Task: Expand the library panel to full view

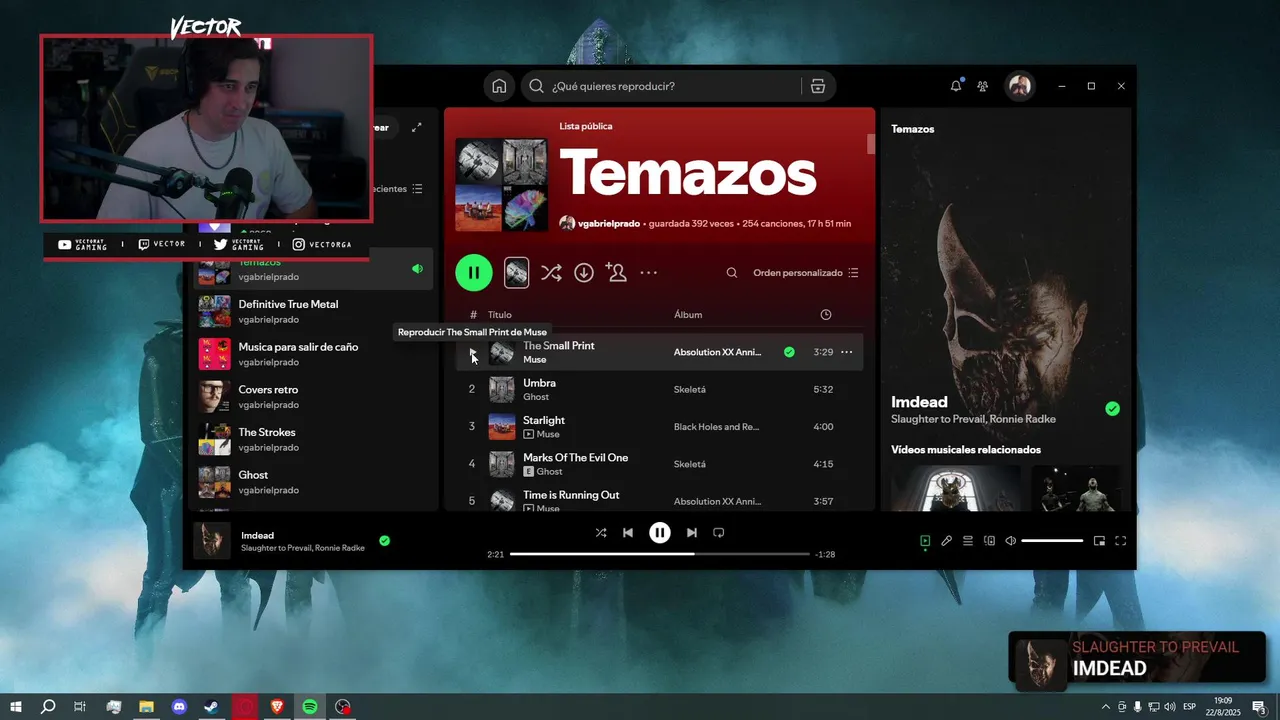Action: point(417,127)
